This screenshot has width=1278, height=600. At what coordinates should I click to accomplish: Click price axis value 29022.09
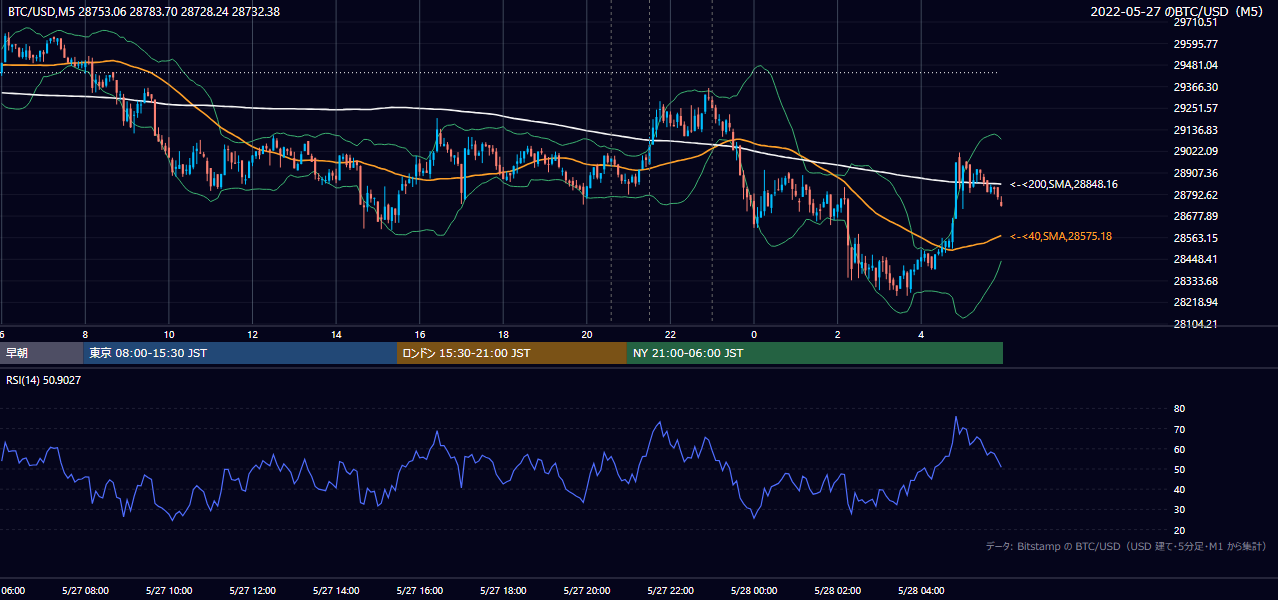(x=1195, y=151)
